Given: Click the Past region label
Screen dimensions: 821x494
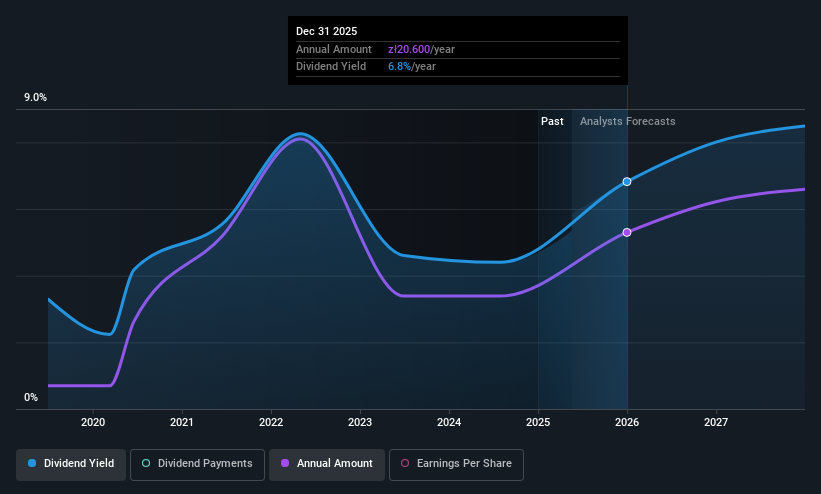Looking at the screenshot, I should [552, 121].
